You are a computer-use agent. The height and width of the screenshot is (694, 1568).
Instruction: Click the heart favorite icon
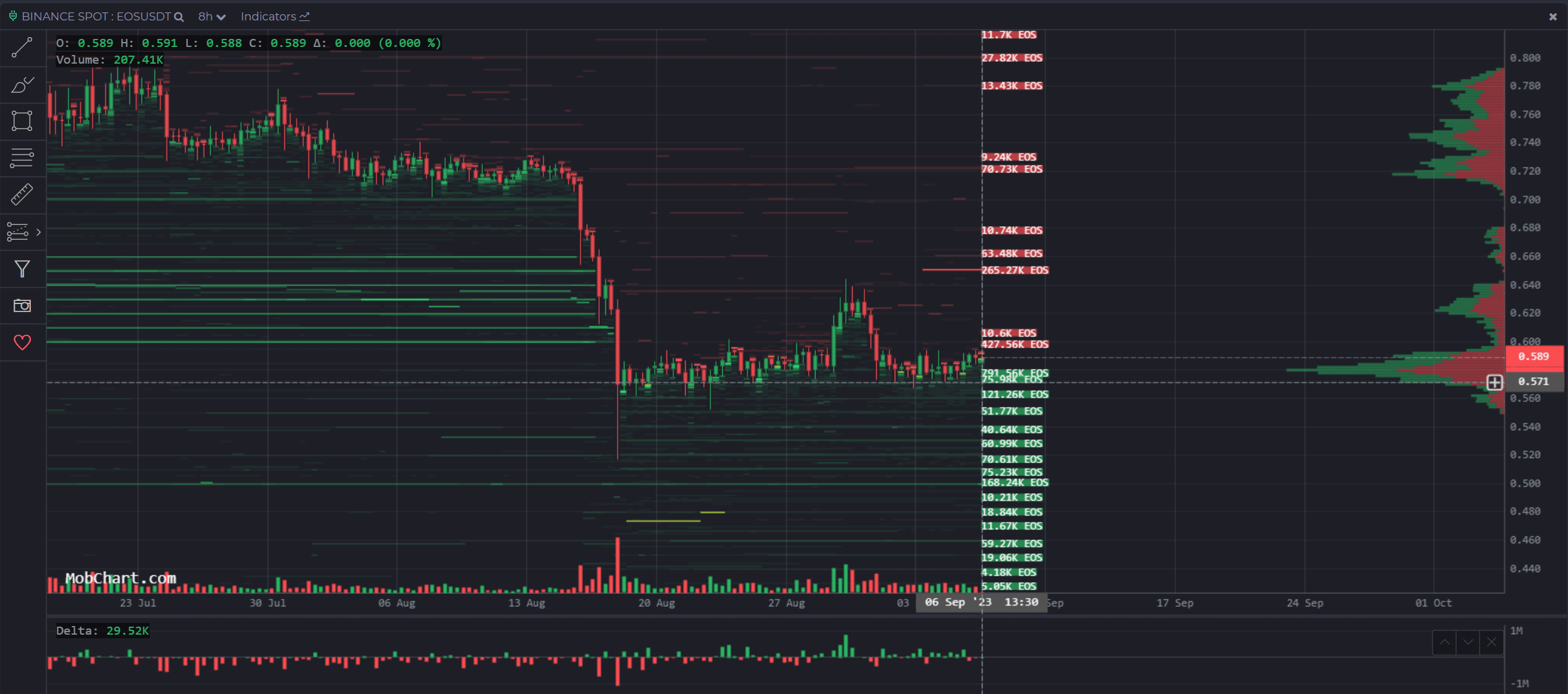pos(22,342)
